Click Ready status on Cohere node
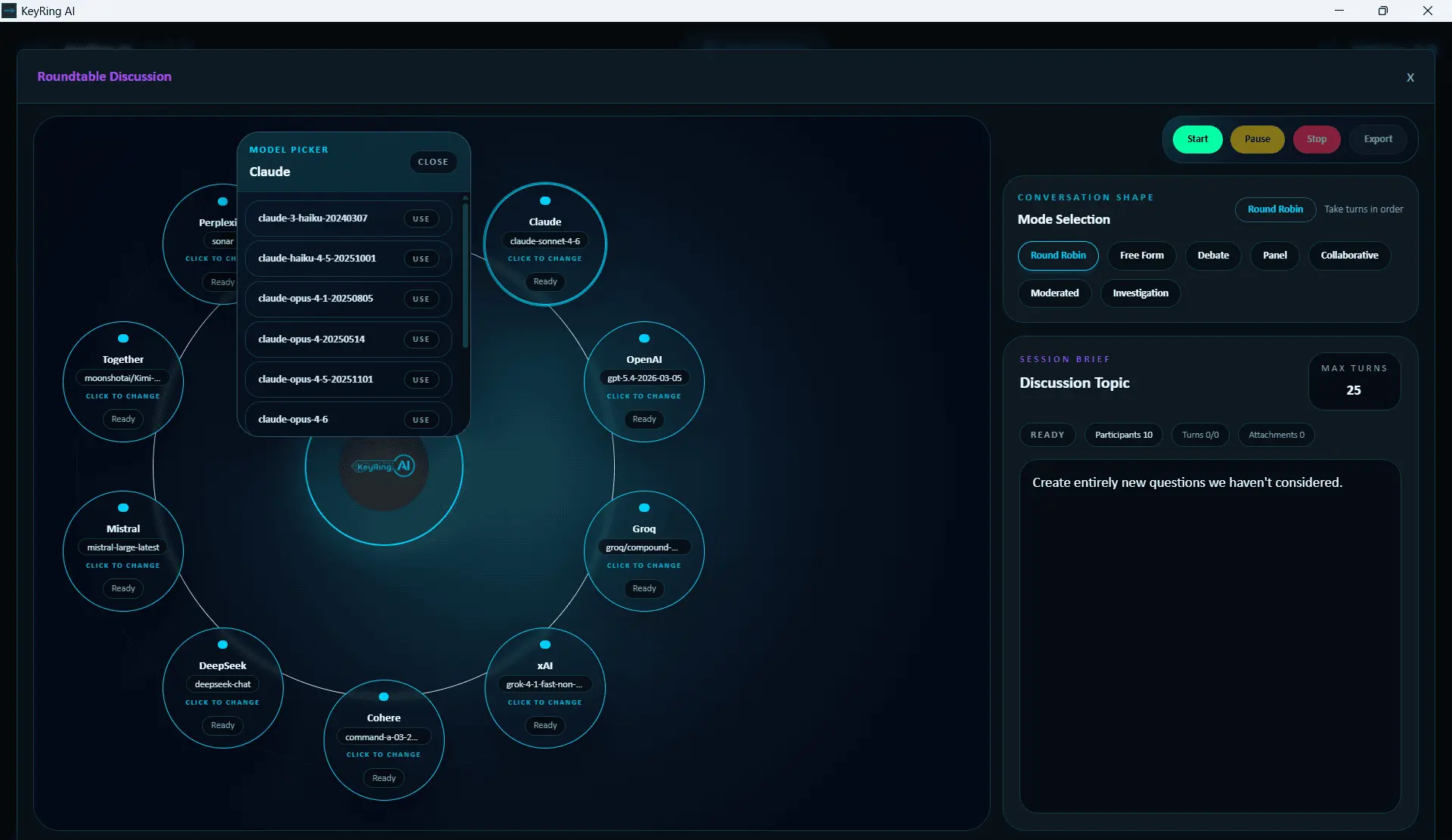The height and width of the screenshot is (840, 1452). (384, 778)
